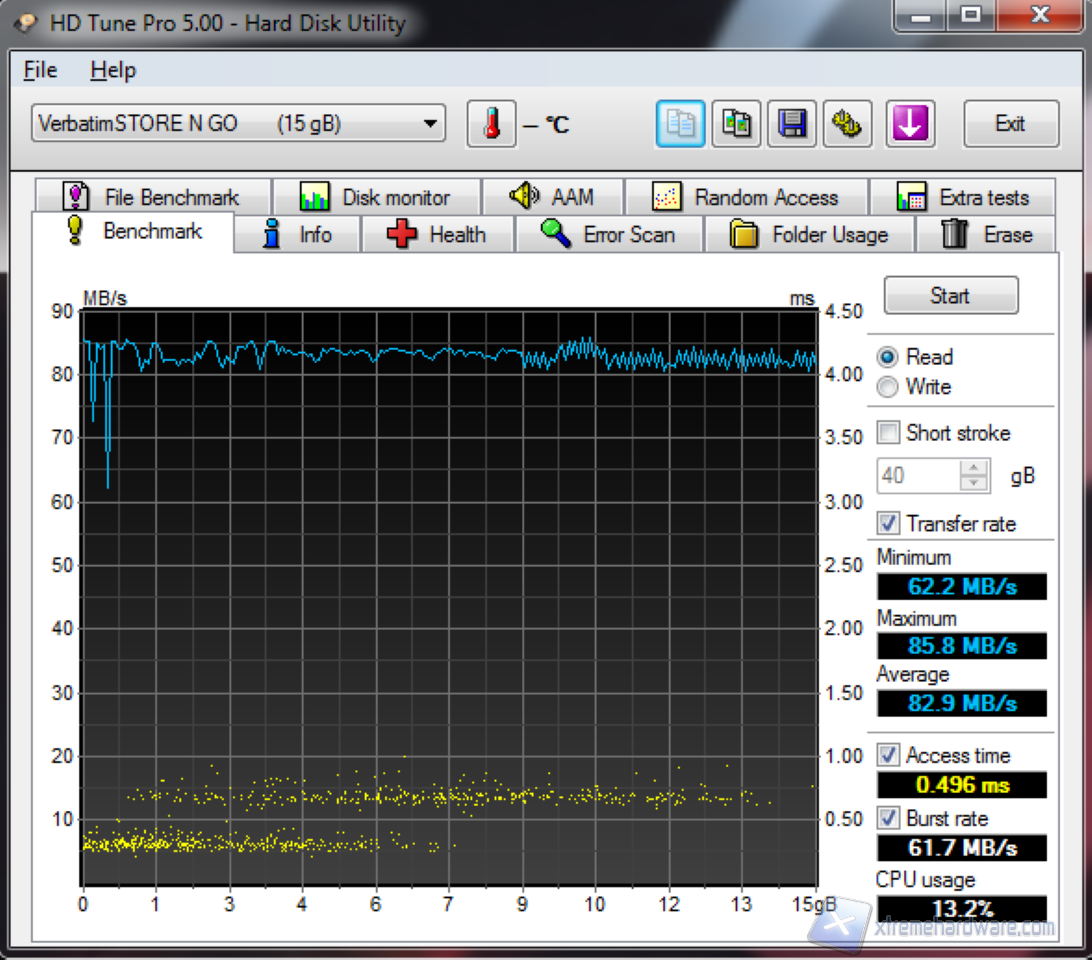The width and height of the screenshot is (1092, 960).
Task: Select the Write radio button
Action: pyautogui.click(x=887, y=387)
